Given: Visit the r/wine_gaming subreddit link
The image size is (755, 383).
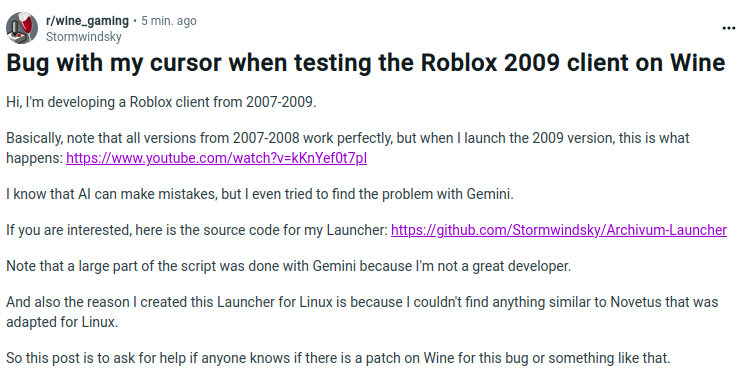Looking at the screenshot, I should [87, 21].
